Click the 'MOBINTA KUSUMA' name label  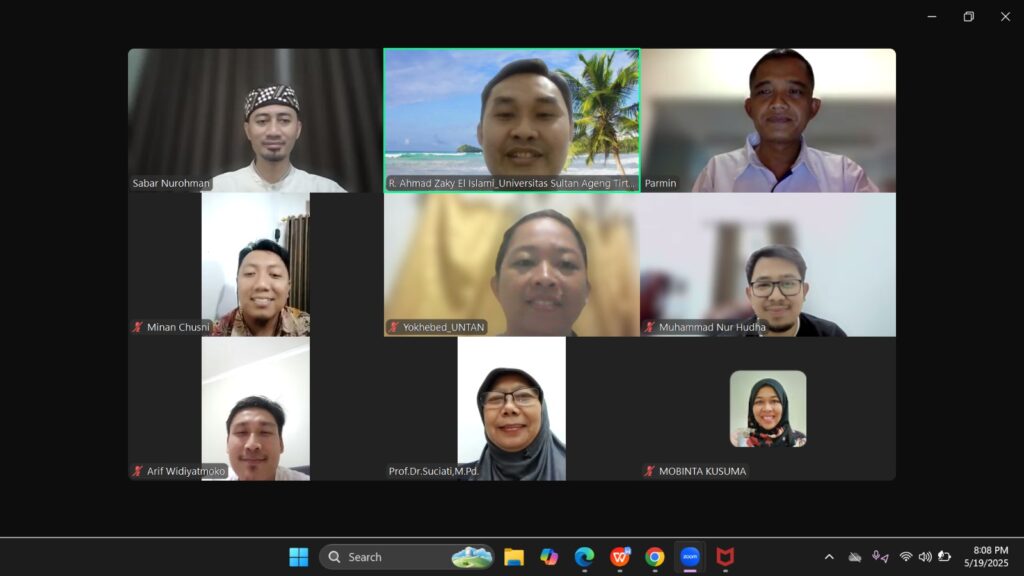pyautogui.click(x=702, y=471)
